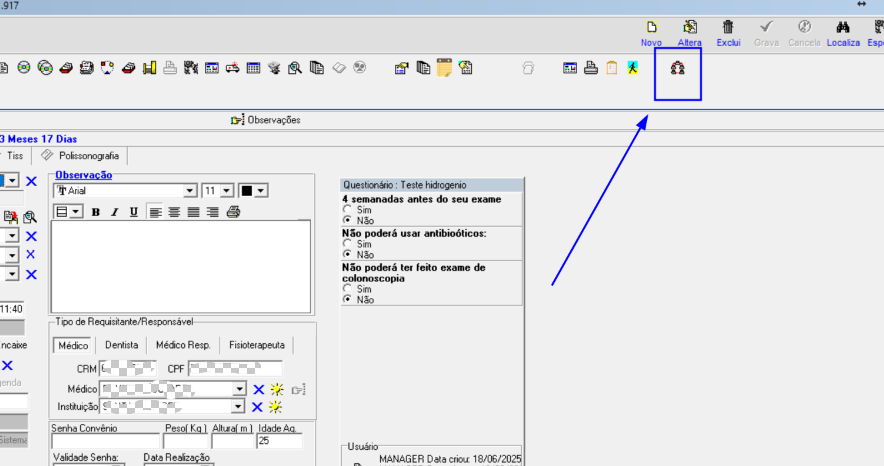Select Não for colonoscopia question
Viewport: 884px width, 466px height.
(x=347, y=300)
